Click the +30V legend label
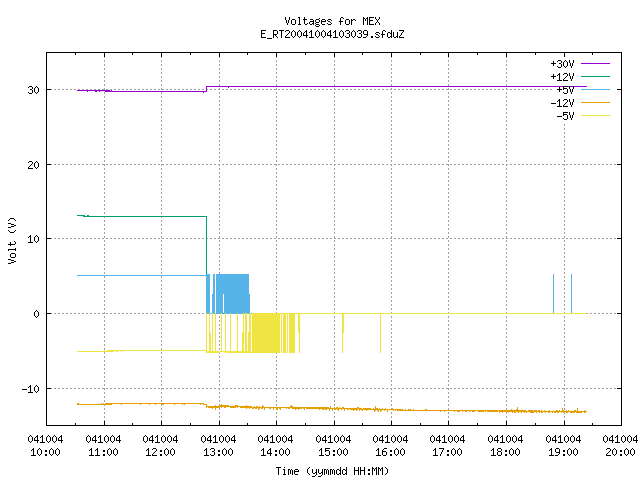This screenshot has height=480, width=640. [562, 64]
